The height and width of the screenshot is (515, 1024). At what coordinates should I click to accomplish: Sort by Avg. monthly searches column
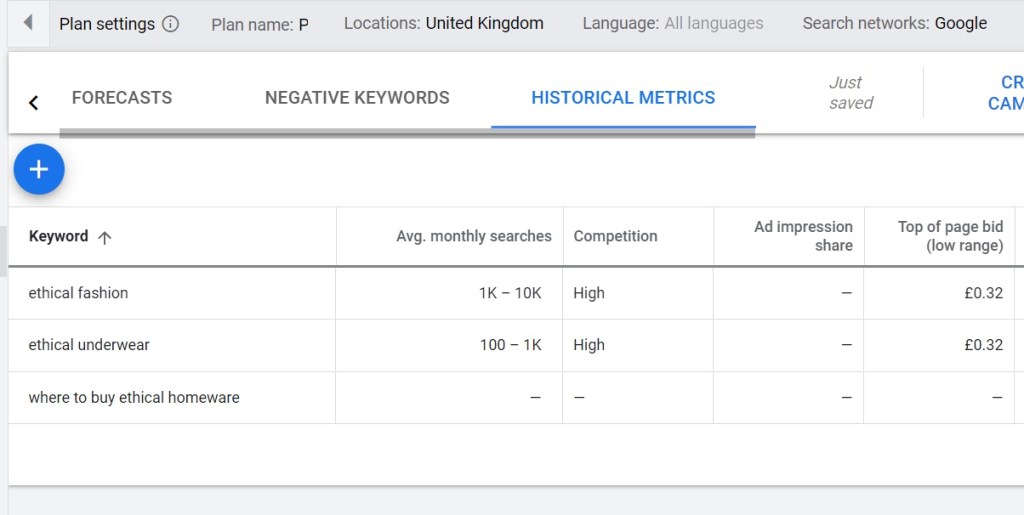pyautogui.click(x=473, y=237)
